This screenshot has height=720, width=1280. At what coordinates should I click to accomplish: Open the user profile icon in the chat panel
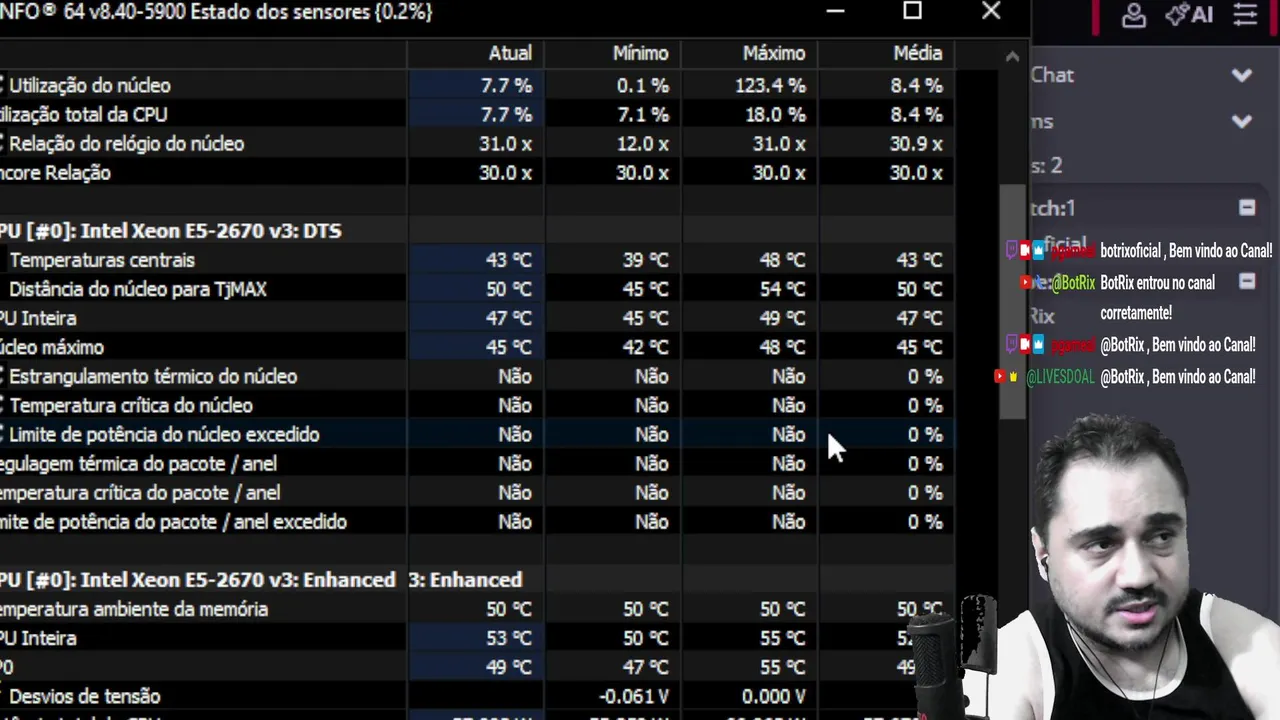pyautogui.click(x=1133, y=14)
